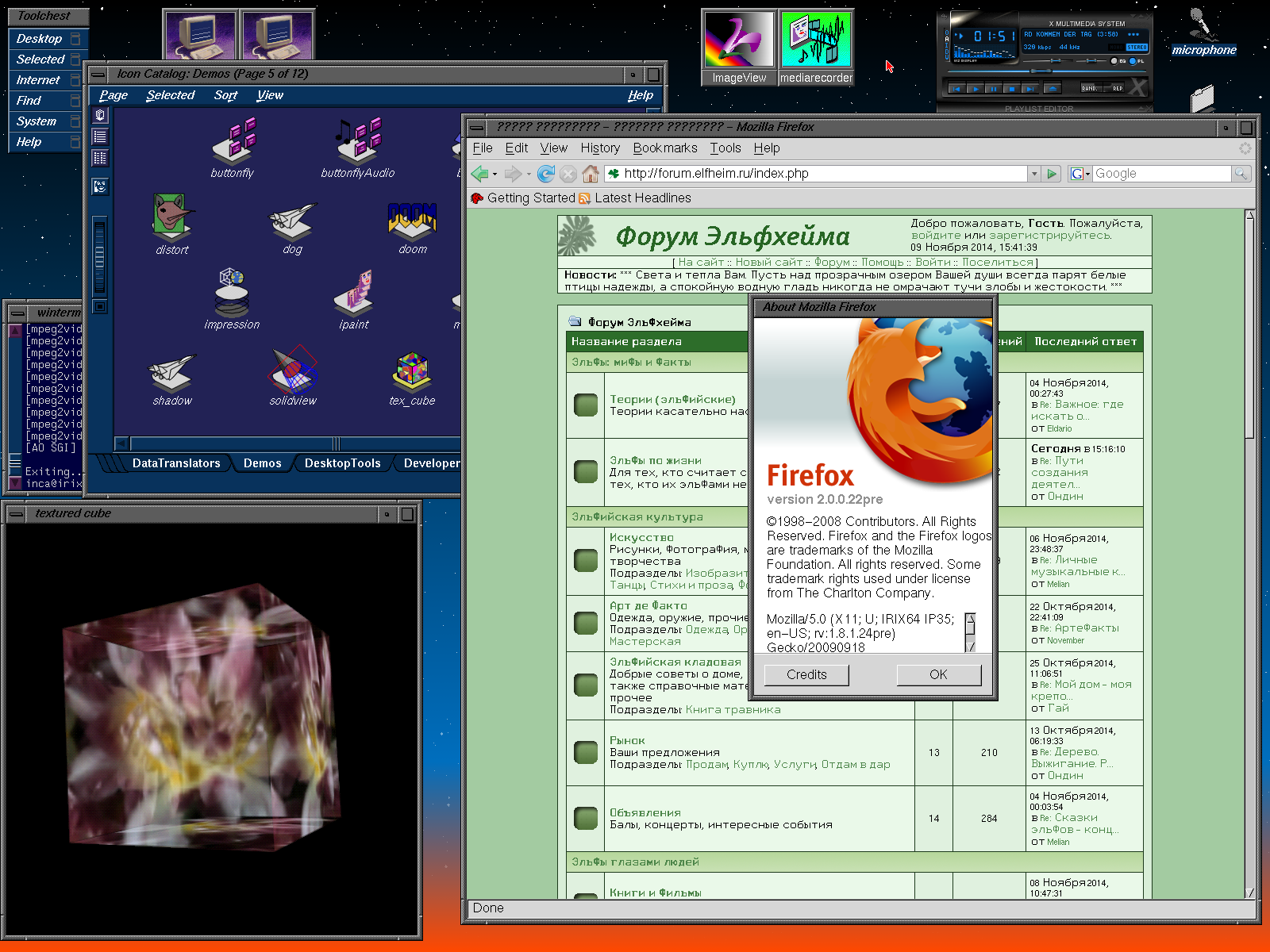1270x952 pixels.
Task: Open the buttonflyAudio demo icon
Action: 357,148
